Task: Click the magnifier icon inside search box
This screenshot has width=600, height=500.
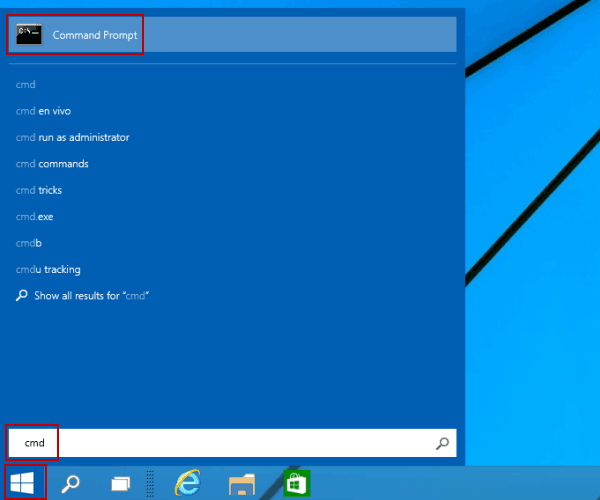Action: pos(442,443)
